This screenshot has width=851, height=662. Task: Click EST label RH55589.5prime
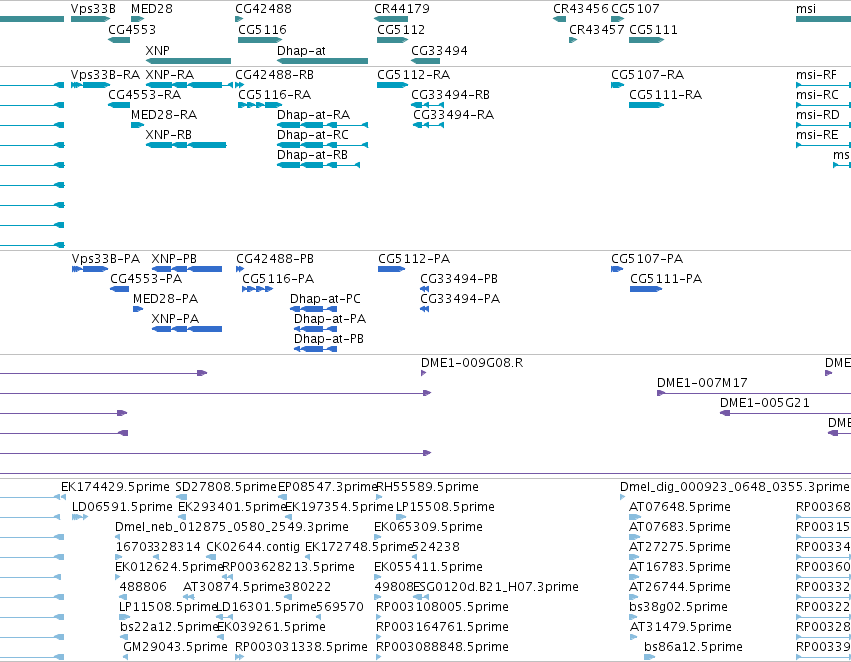(427, 487)
